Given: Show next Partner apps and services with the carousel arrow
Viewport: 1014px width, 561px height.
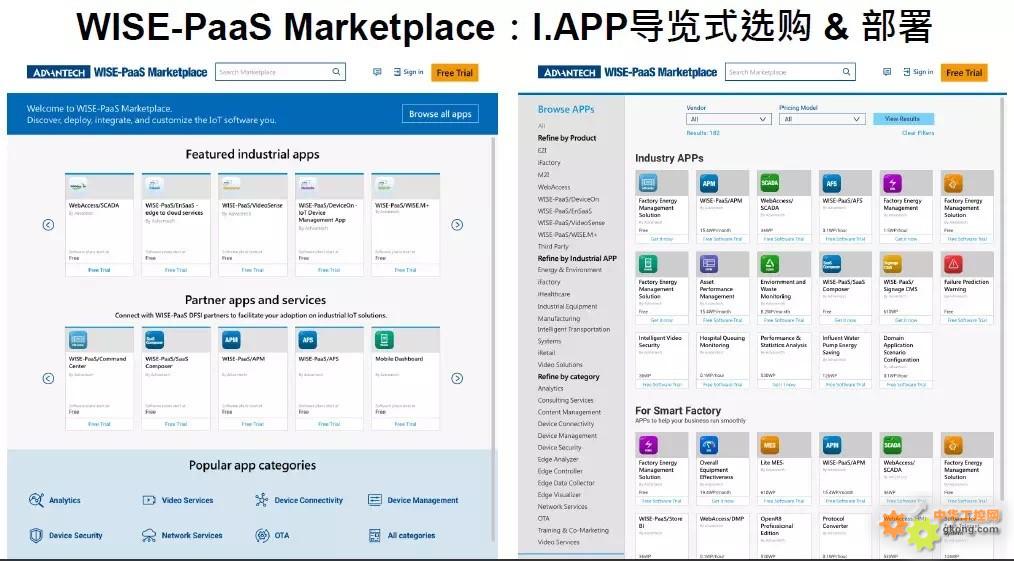Looking at the screenshot, I should [457, 378].
